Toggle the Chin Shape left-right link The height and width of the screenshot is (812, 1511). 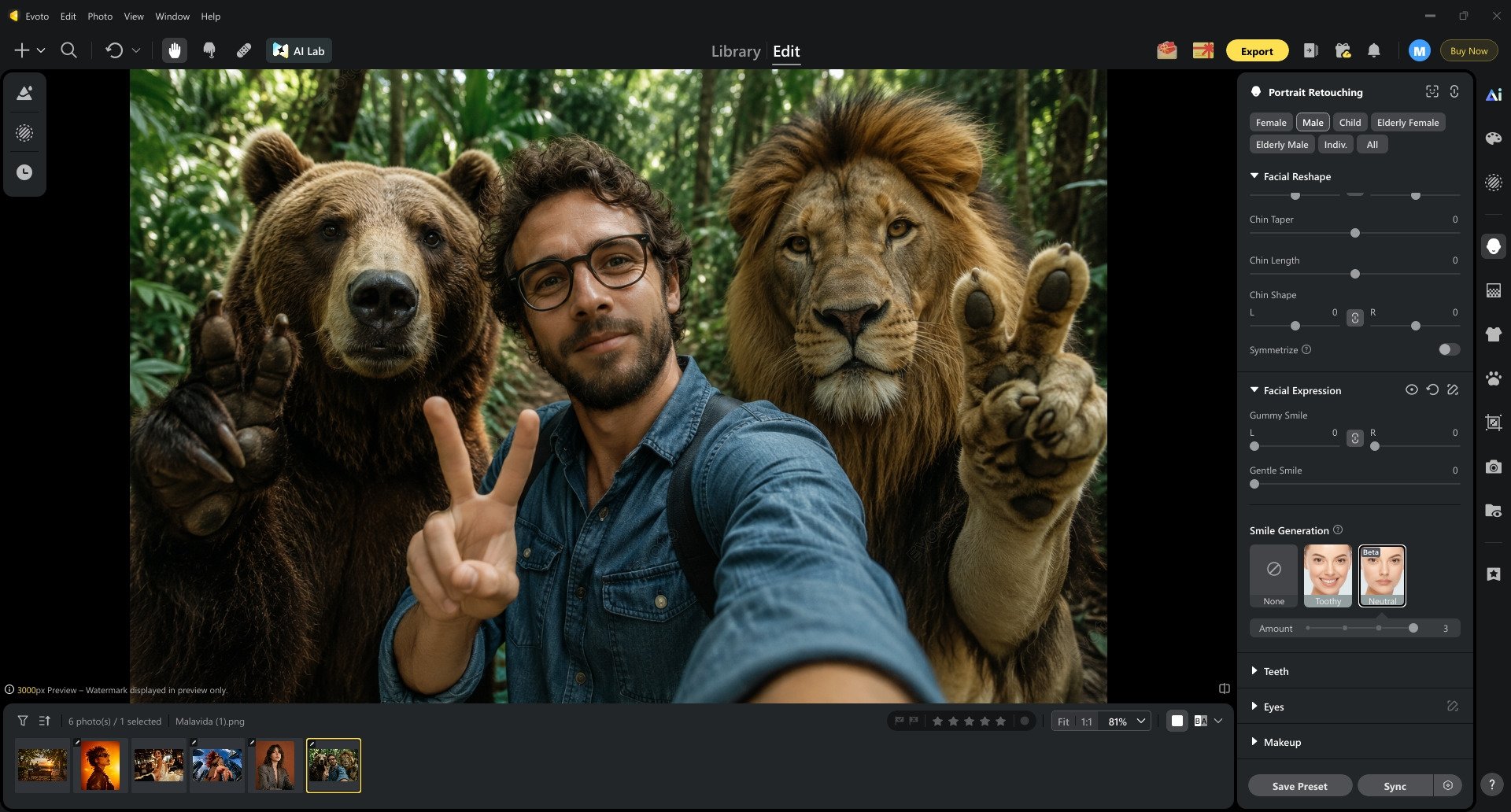[1354, 318]
